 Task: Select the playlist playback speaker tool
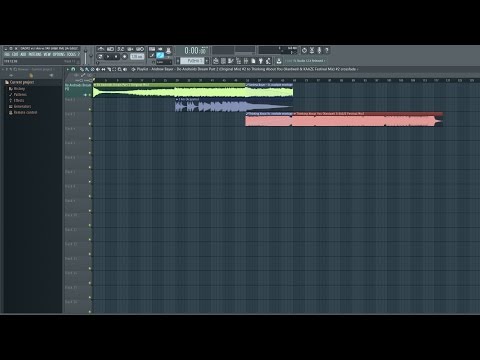(x=125, y=69)
